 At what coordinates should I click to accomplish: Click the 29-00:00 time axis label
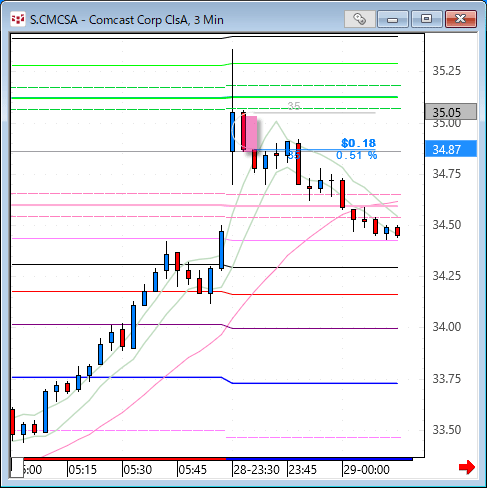coord(366,470)
